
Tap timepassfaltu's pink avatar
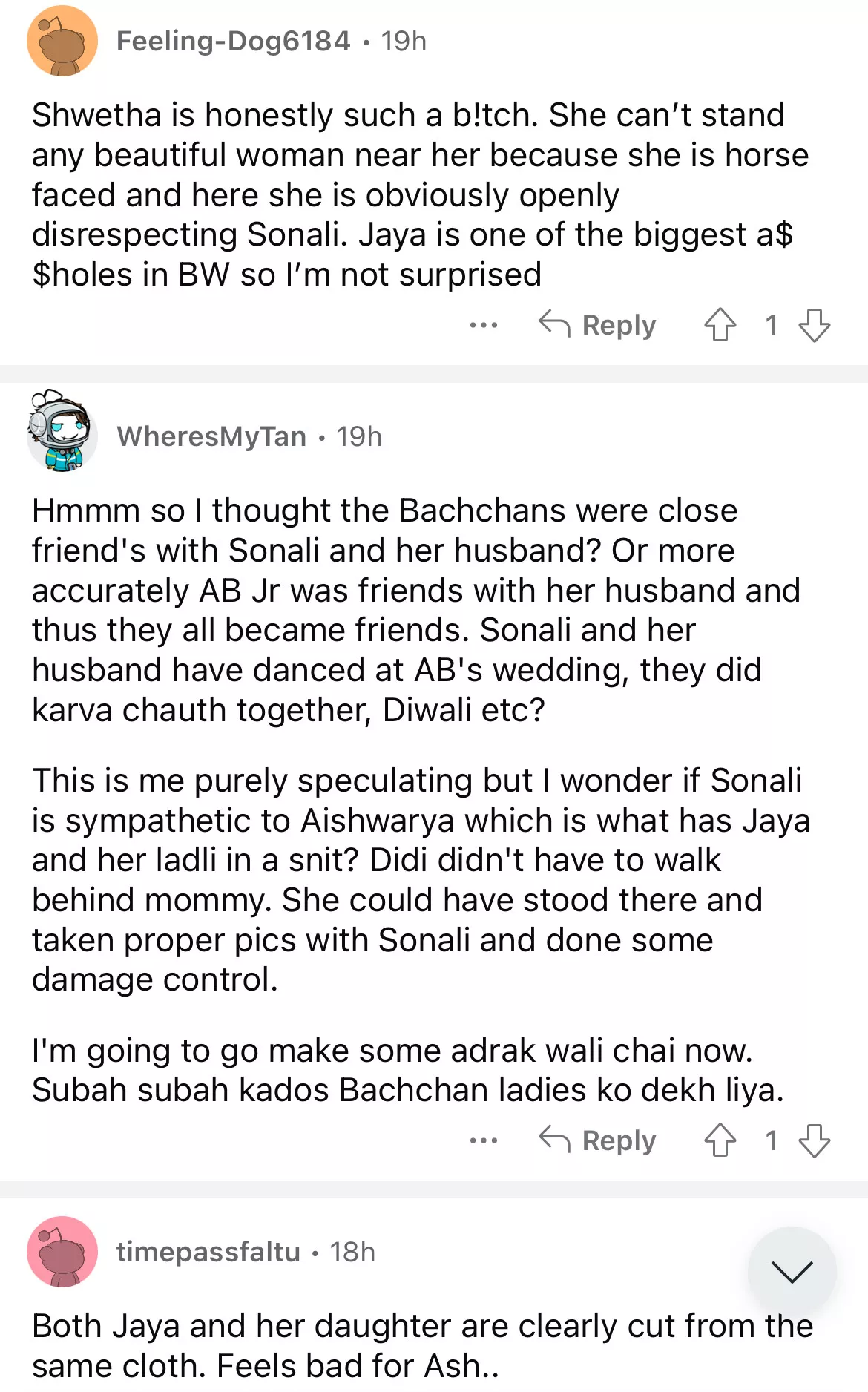62,1252
